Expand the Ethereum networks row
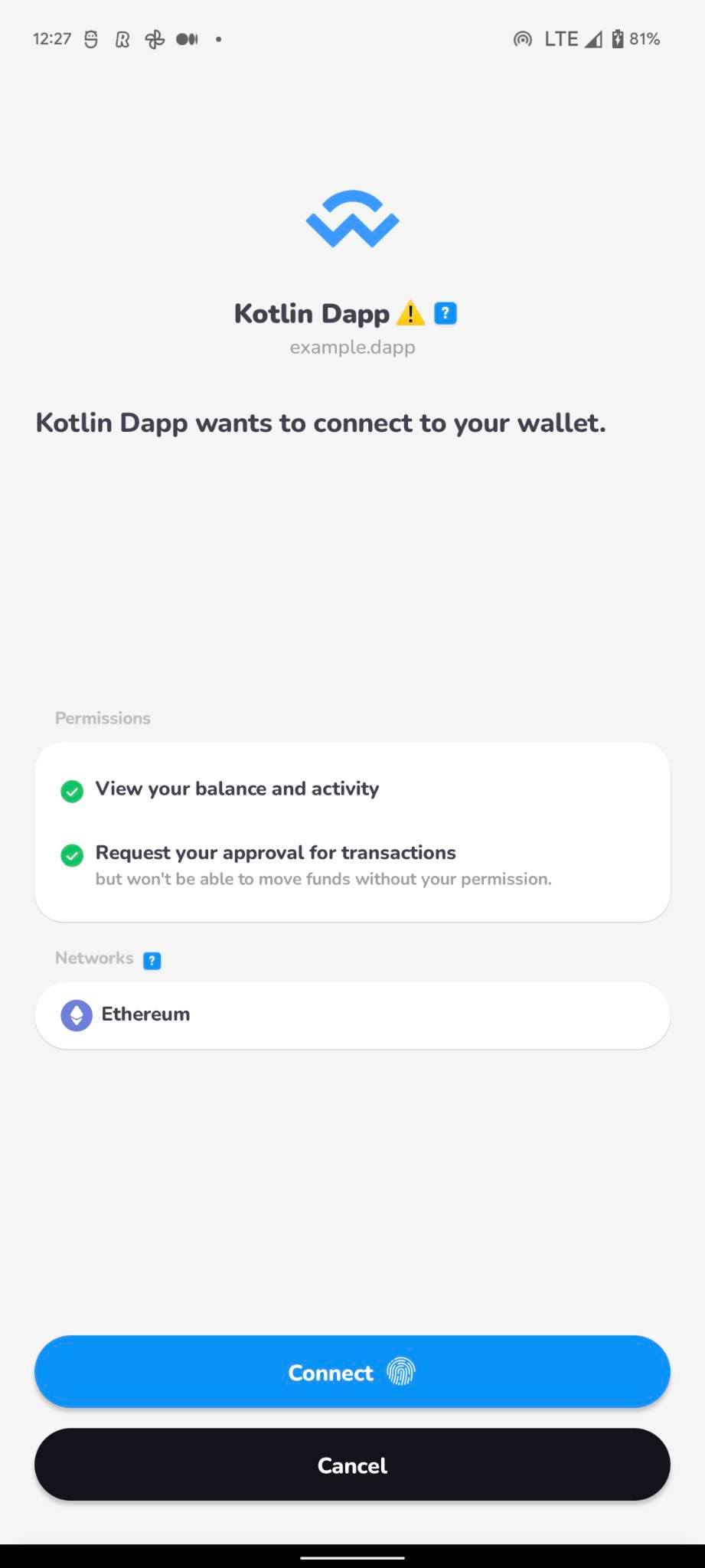 (x=352, y=1014)
